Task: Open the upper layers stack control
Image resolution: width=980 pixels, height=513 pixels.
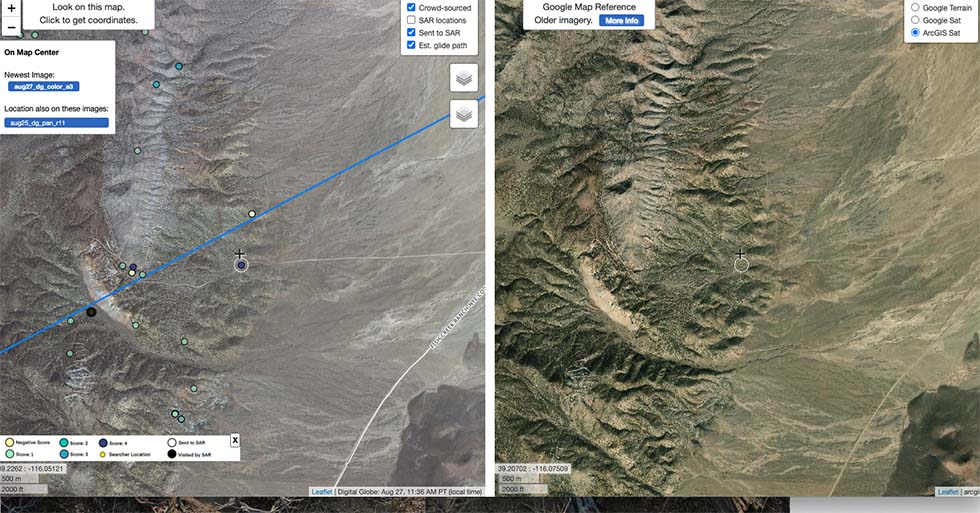Action: [x=464, y=78]
